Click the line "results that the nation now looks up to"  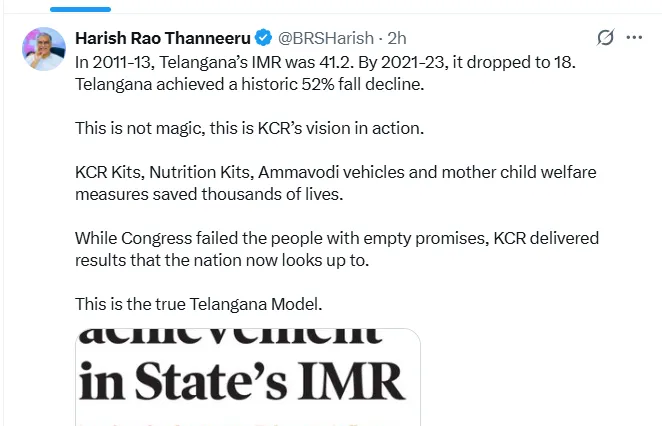pyautogui.click(x=222, y=260)
